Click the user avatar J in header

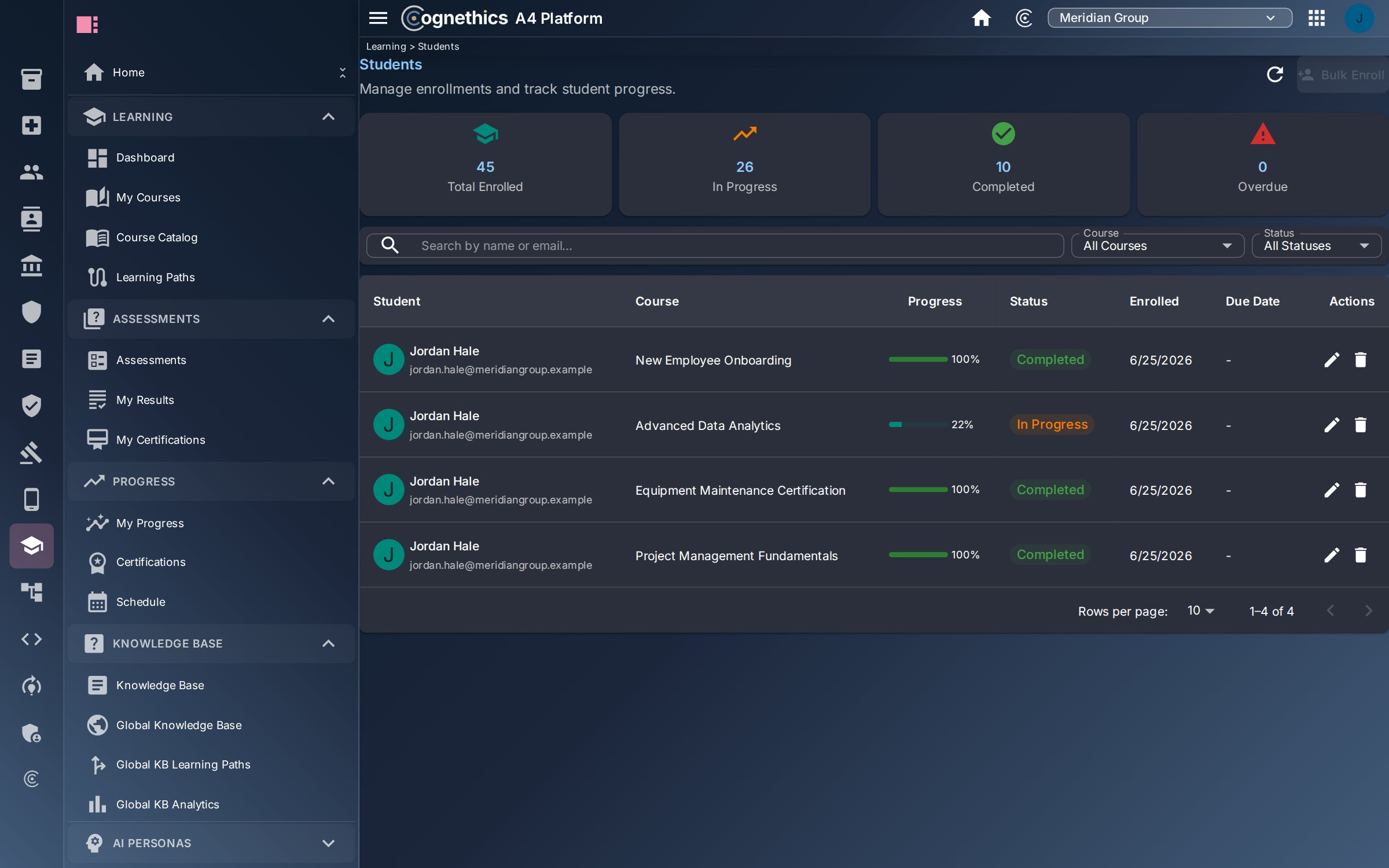(1359, 18)
